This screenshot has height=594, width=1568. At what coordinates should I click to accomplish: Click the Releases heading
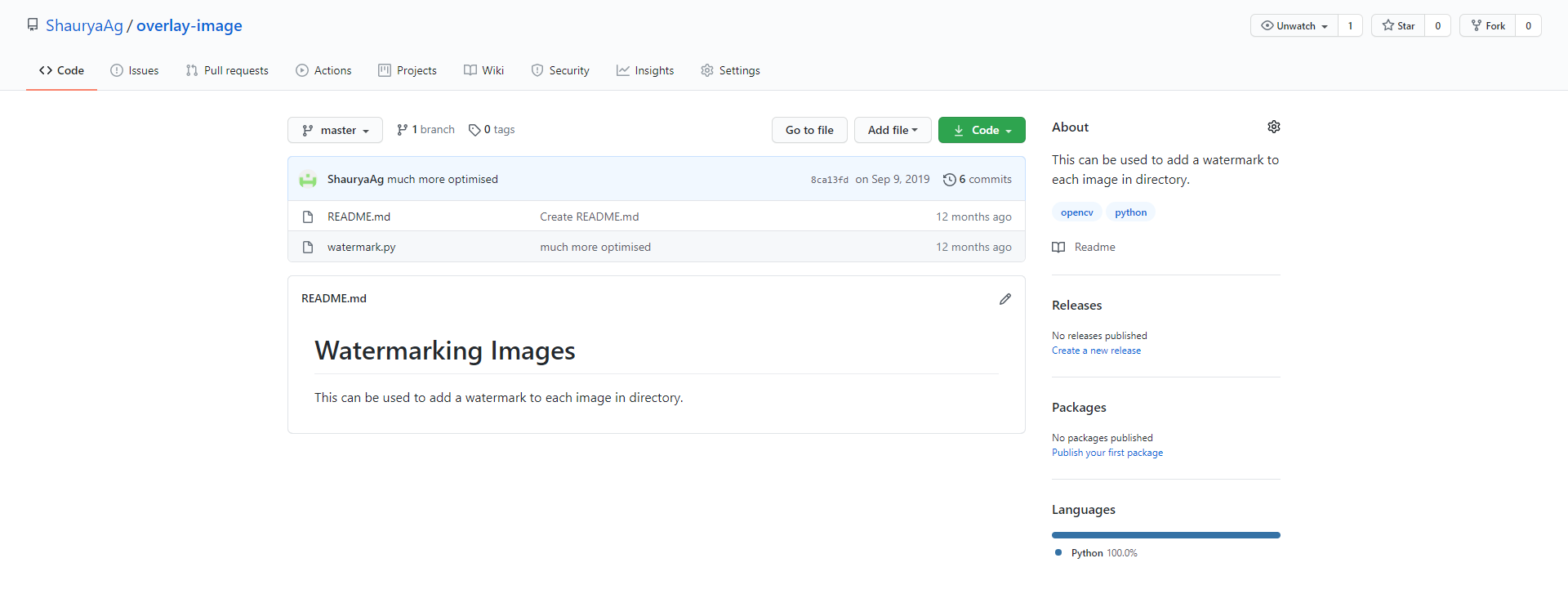coord(1077,305)
